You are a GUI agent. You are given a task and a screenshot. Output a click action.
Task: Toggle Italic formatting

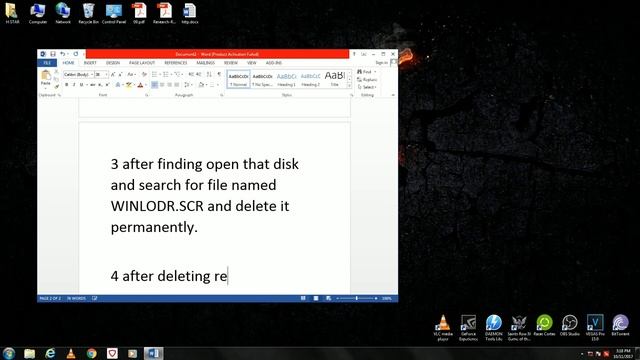pyautogui.click(x=74, y=85)
